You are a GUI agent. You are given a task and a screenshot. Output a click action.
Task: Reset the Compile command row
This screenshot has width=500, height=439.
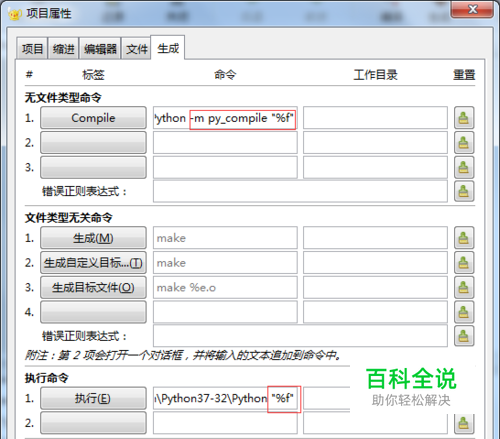[464, 118]
